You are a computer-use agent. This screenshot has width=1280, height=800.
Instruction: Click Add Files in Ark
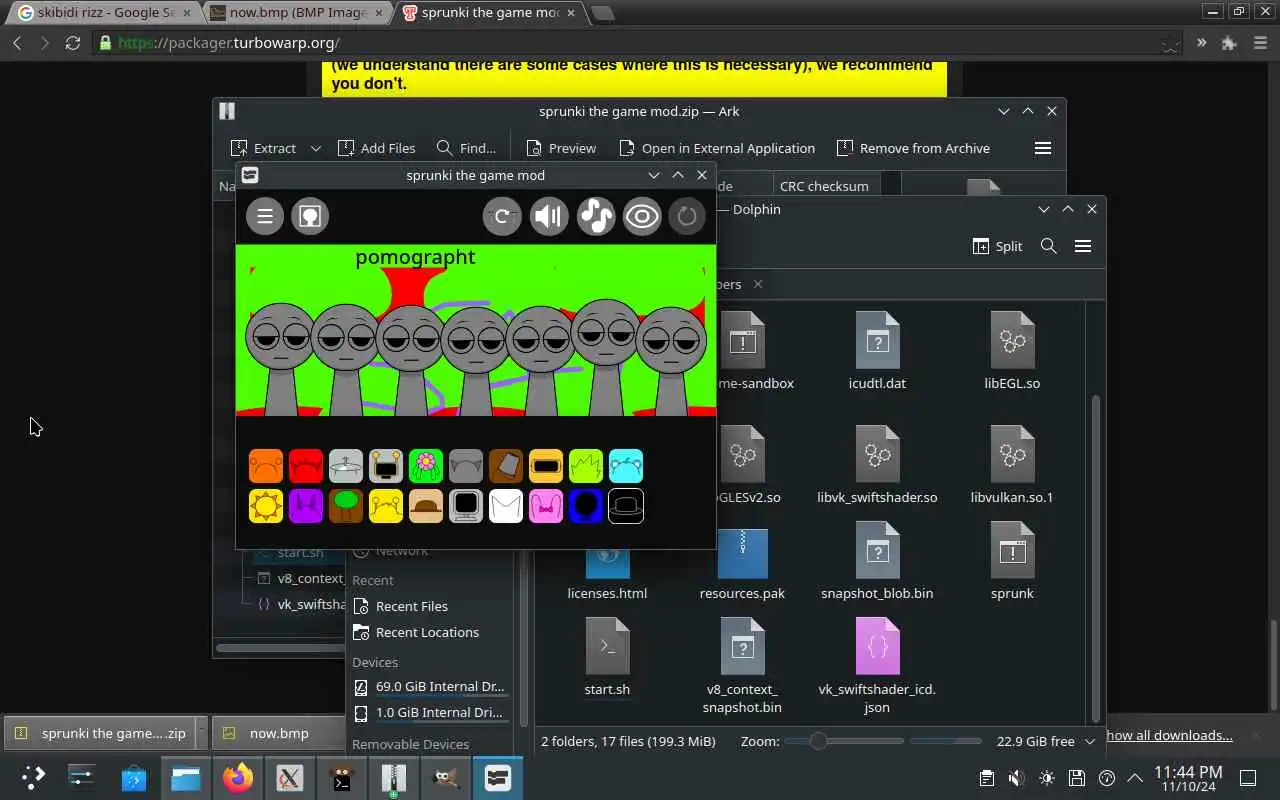click(376, 148)
